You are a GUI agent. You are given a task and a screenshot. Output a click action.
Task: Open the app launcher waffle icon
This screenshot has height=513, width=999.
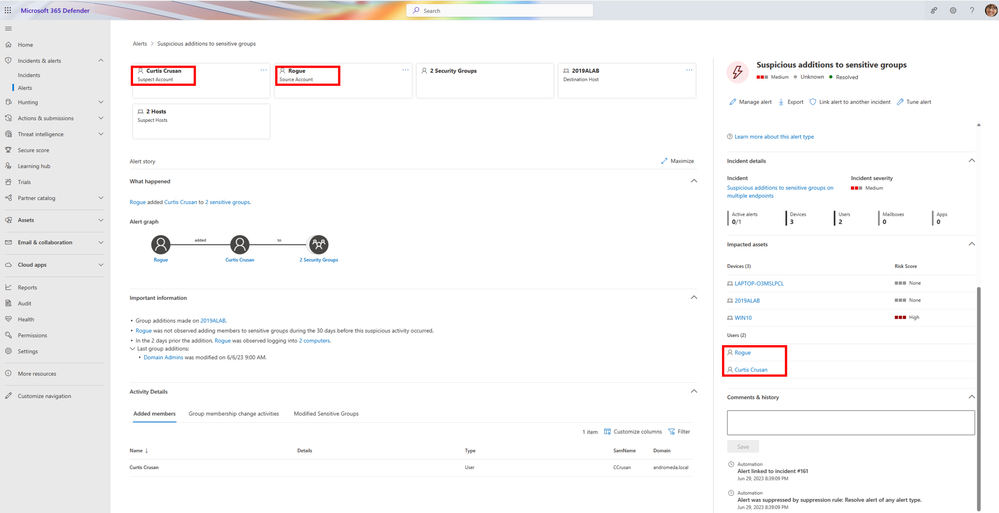tap(8, 10)
